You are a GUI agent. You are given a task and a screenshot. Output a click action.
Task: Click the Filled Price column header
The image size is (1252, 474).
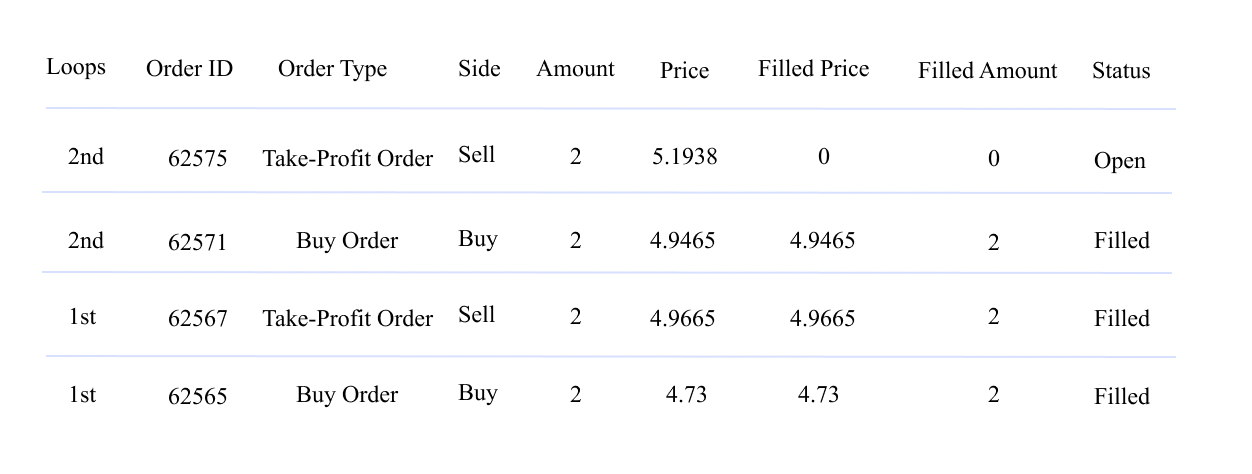tap(813, 69)
